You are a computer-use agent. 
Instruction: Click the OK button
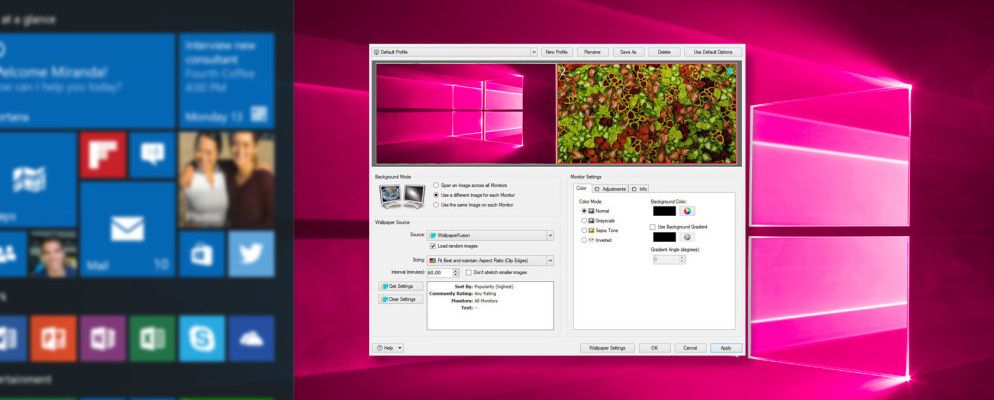click(654, 348)
